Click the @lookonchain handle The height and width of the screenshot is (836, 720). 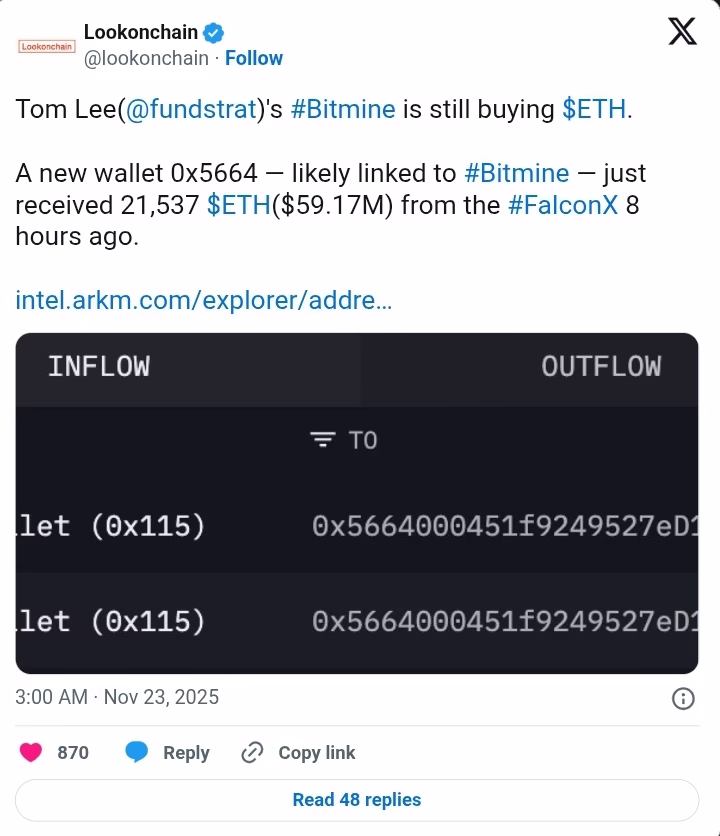[146, 58]
